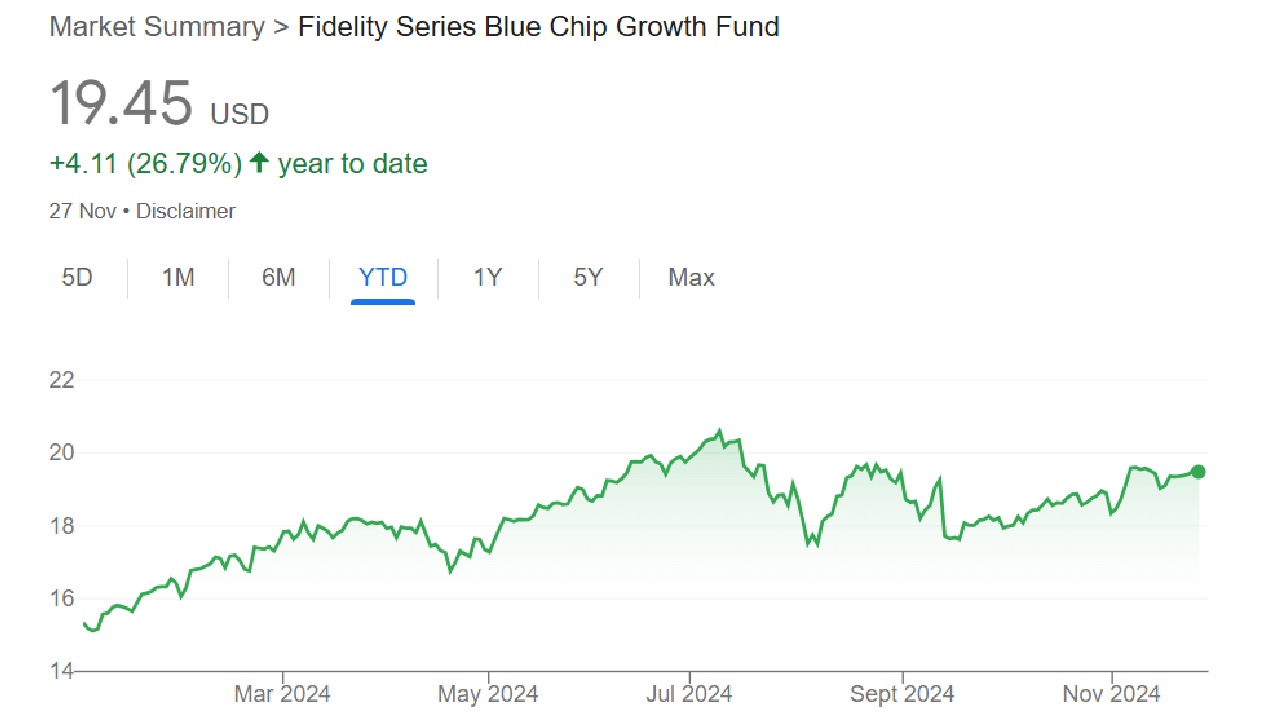Click the green up arrow icon
Screen dimensions: 1280x720
click(260, 164)
